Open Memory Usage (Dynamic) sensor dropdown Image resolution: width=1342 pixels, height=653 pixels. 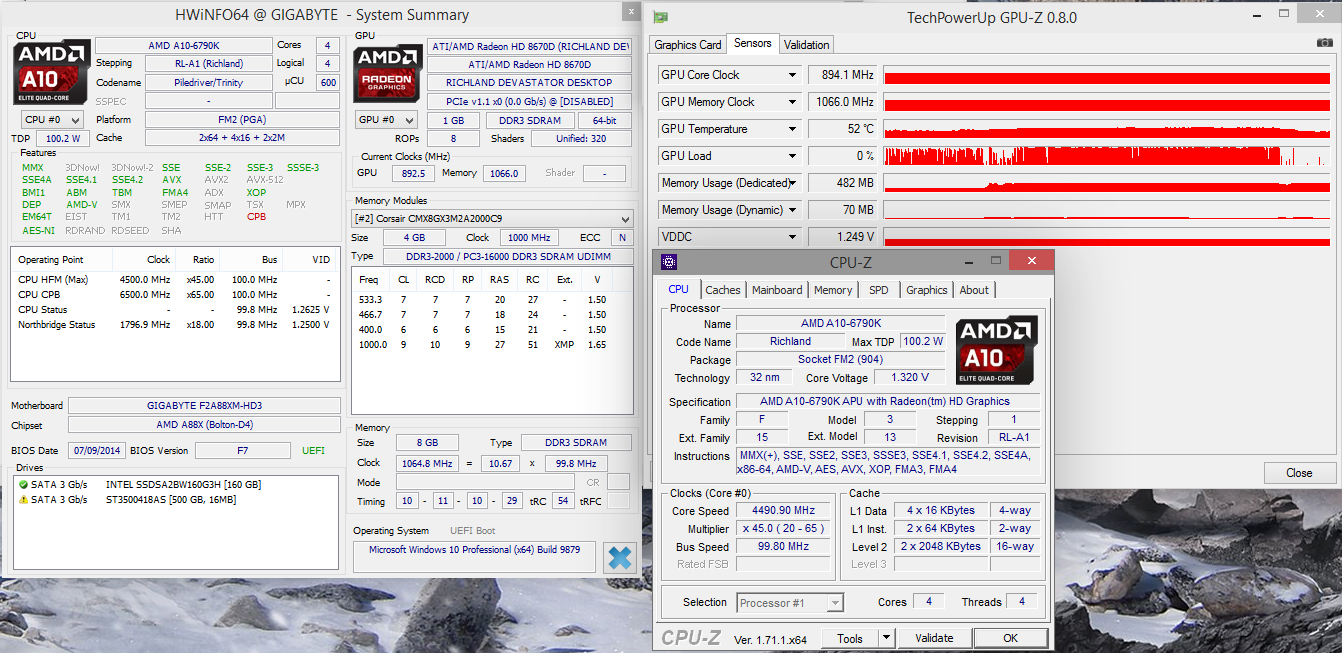click(793, 210)
